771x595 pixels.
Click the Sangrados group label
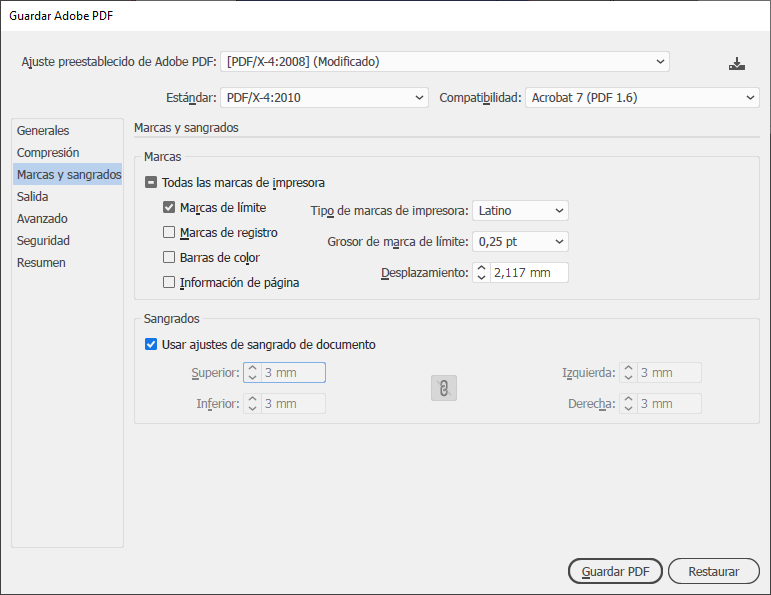coord(172,319)
